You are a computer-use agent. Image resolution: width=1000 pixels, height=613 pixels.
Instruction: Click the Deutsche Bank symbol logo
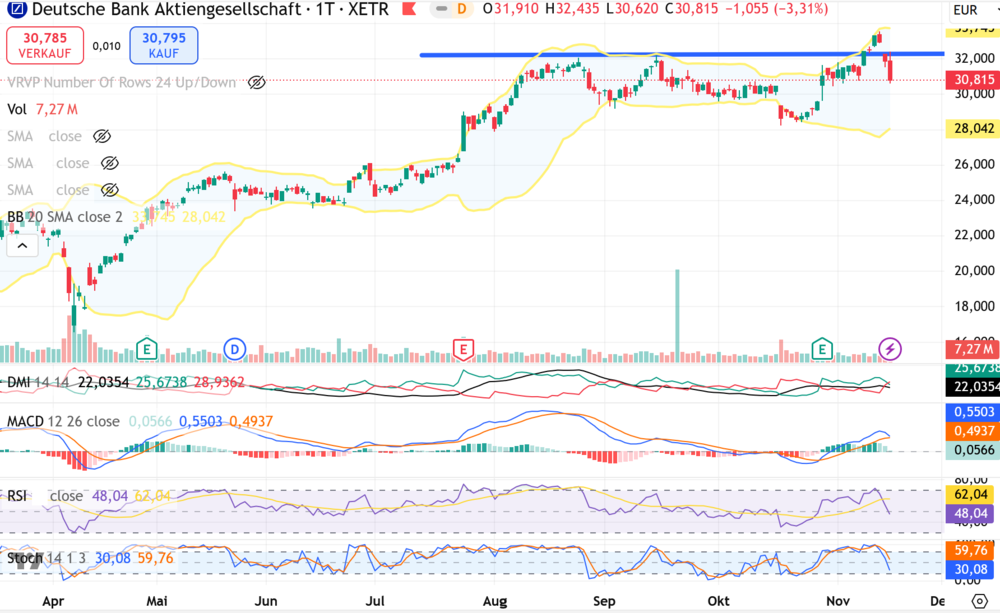click(14, 10)
